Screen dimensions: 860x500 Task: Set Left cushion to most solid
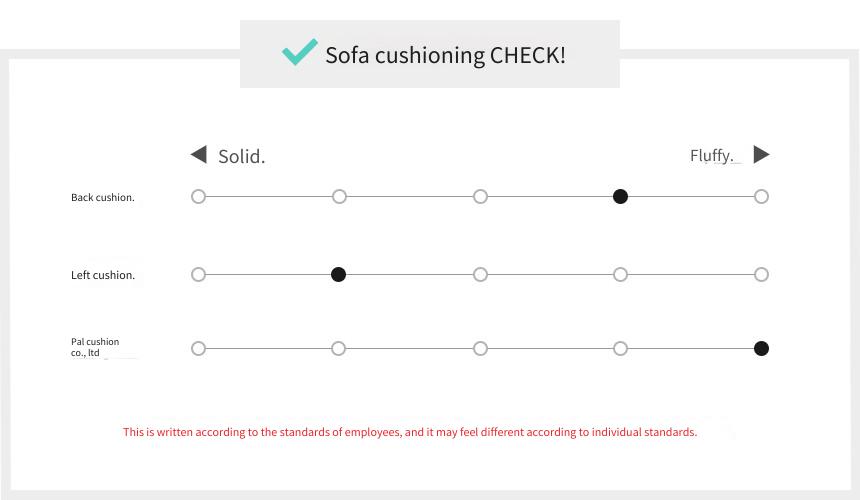[x=199, y=274]
